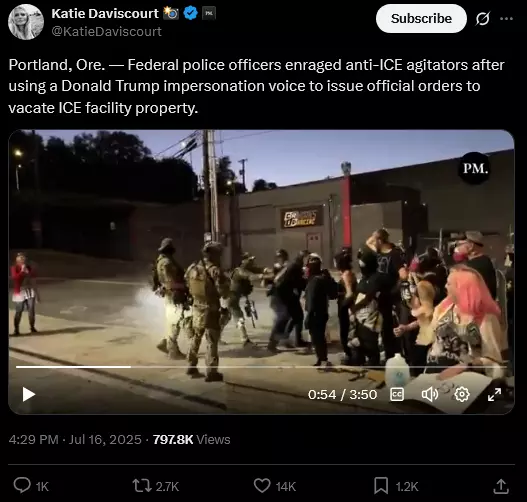Open the three-dot more options menu
The height and width of the screenshot is (502, 527).
tap(506, 18)
